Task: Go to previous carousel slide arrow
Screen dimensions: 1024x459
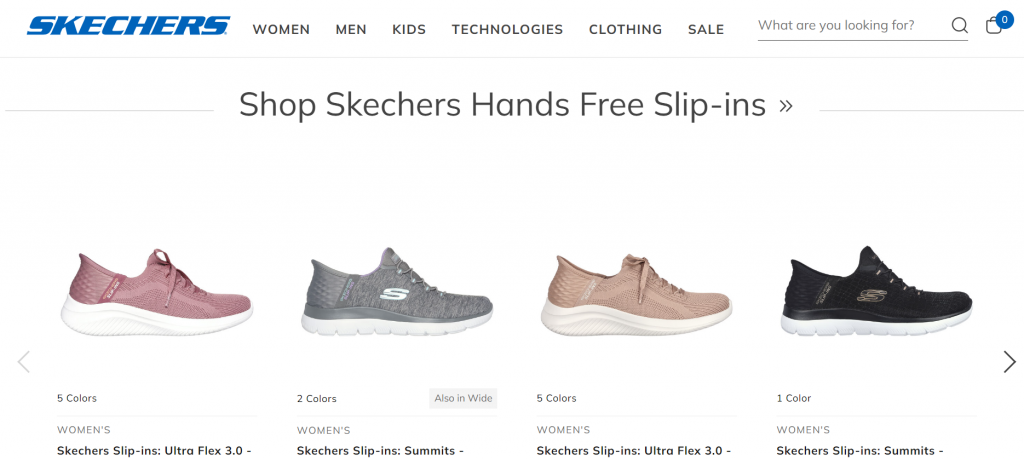Action: [24, 362]
